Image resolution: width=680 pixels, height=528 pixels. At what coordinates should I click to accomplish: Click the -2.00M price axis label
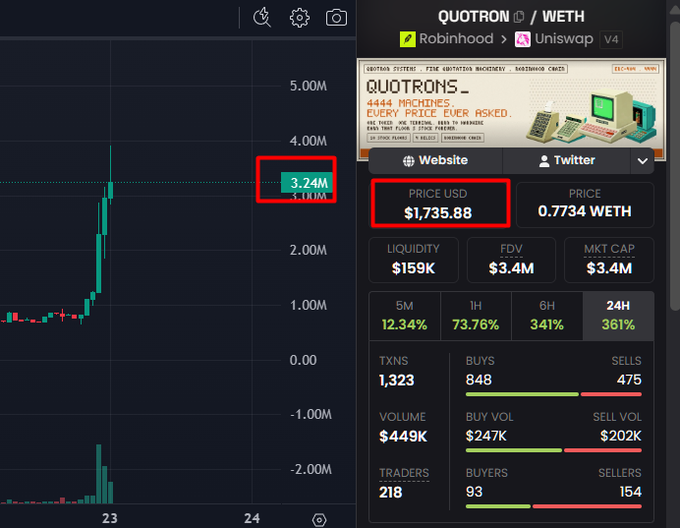(x=311, y=469)
